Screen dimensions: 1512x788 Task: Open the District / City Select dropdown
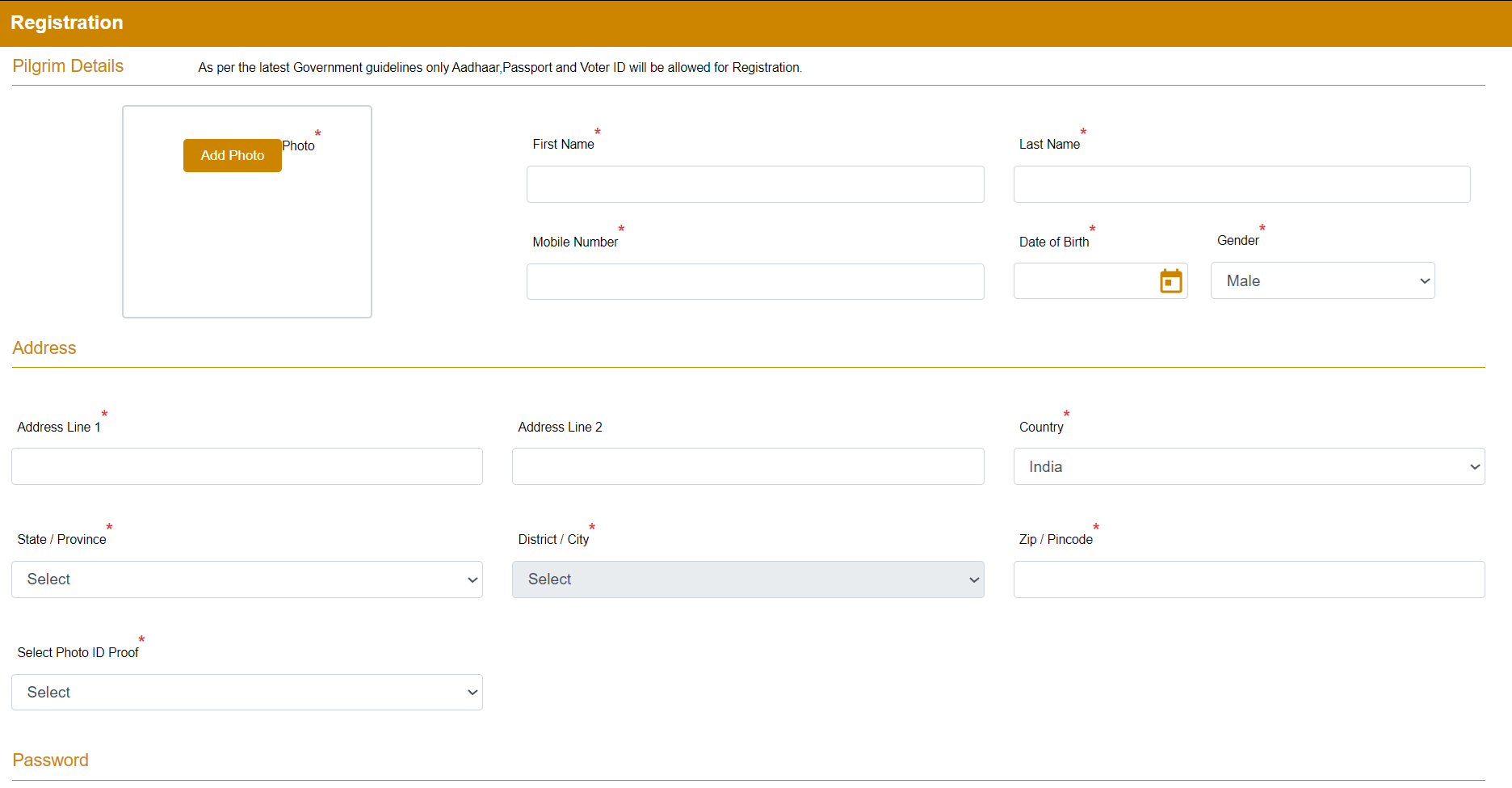(747, 579)
